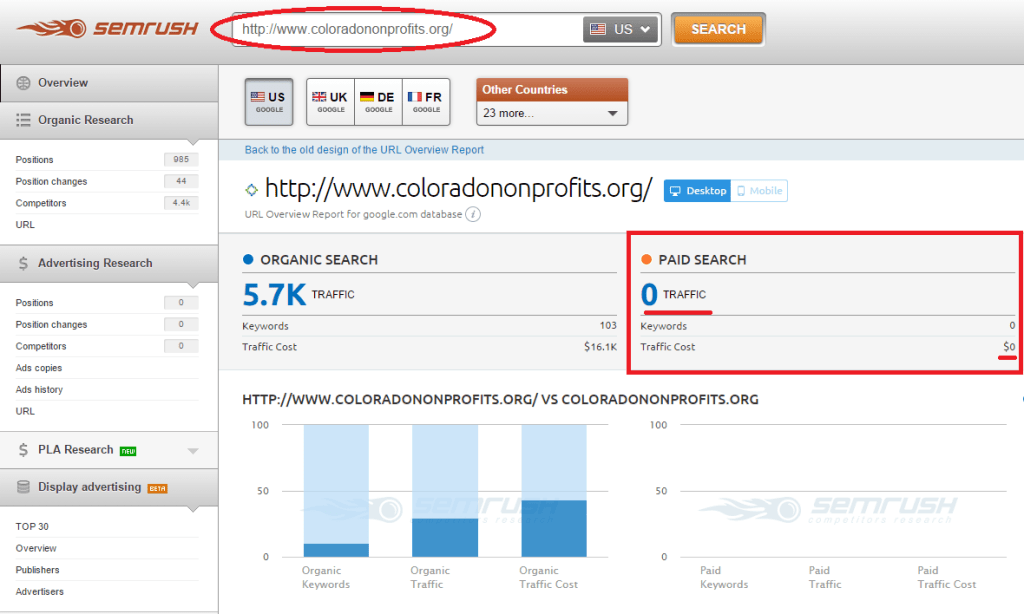Viewport: 1024px width, 614px height.
Task: Open the Publishers report
Action: pos(38,570)
